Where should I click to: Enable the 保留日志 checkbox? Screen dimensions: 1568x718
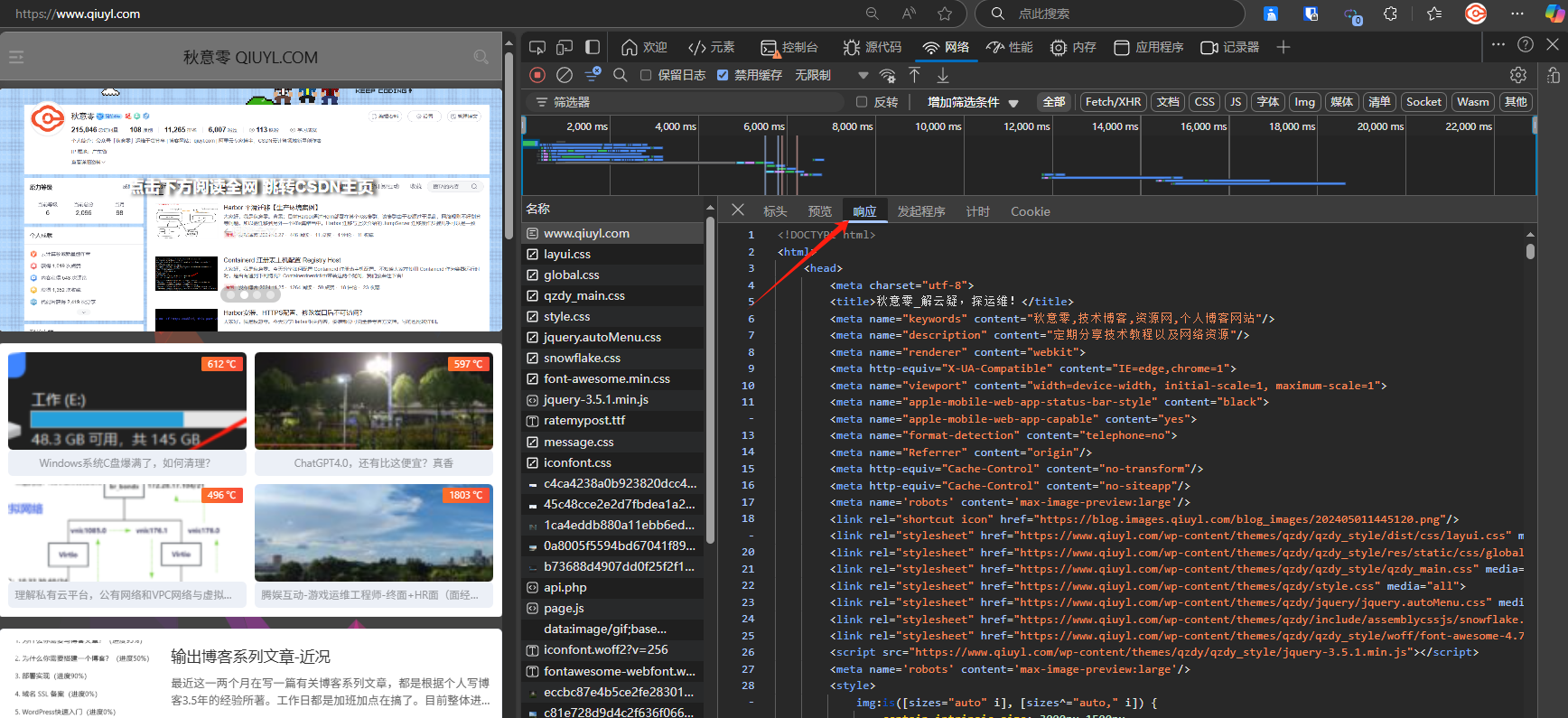(x=646, y=75)
